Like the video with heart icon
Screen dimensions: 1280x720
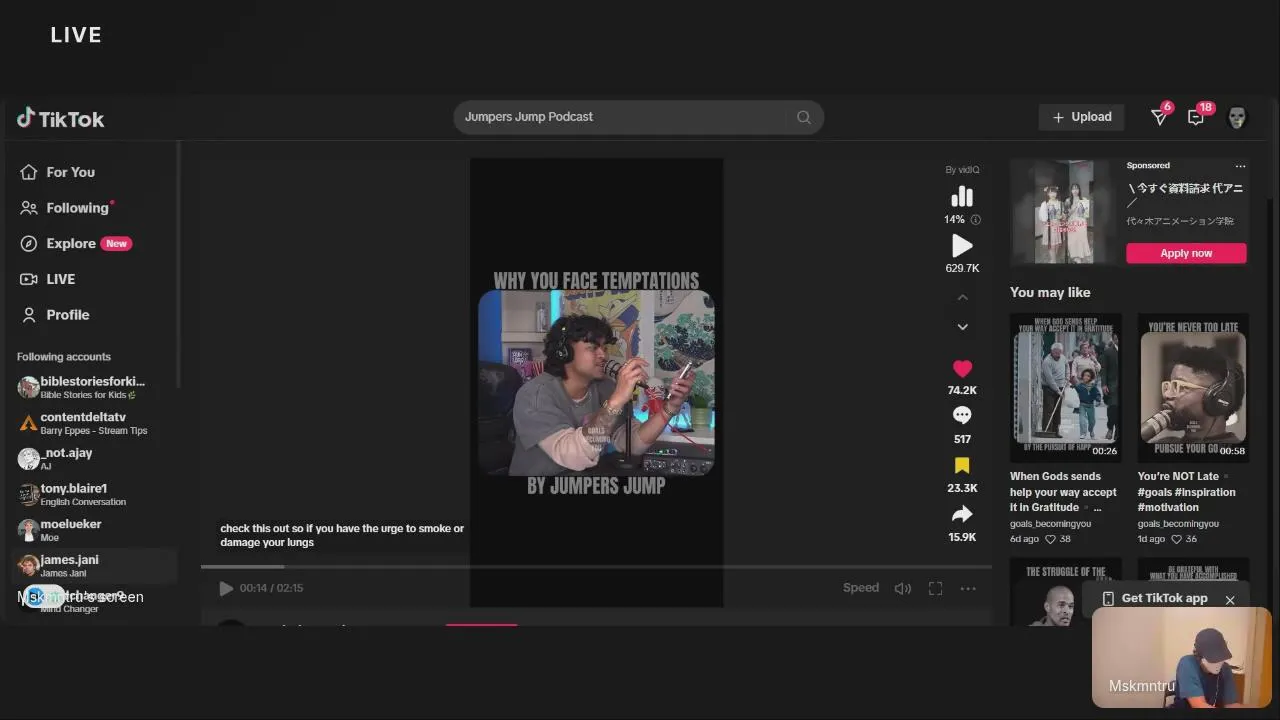pos(962,368)
